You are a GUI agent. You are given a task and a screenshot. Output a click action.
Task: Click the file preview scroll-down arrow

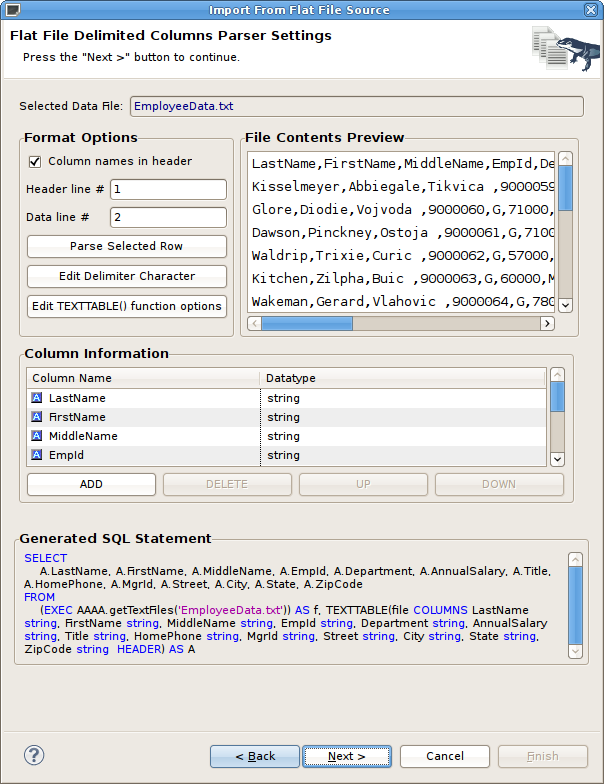[565, 304]
